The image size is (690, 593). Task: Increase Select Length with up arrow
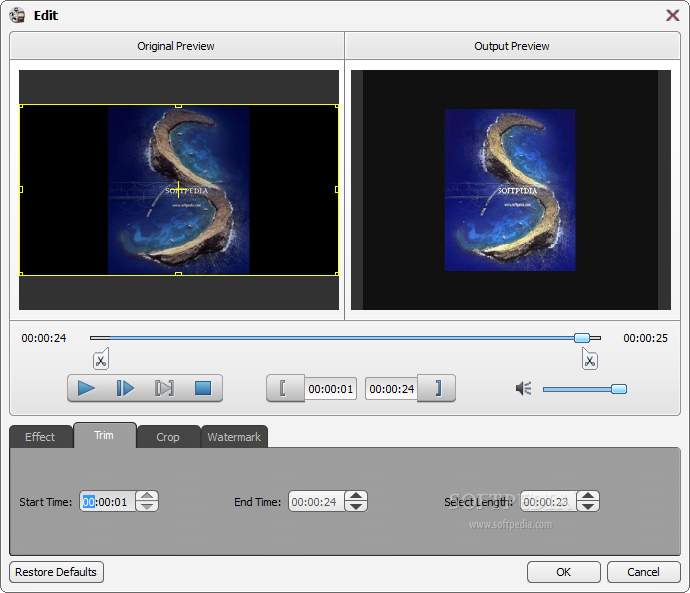[588, 496]
